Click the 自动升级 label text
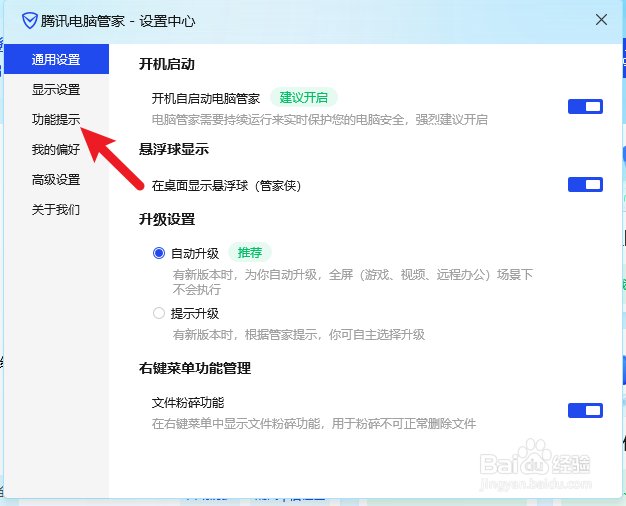Image resolution: width=626 pixels, height=506 pixels. tap(195, 254)
